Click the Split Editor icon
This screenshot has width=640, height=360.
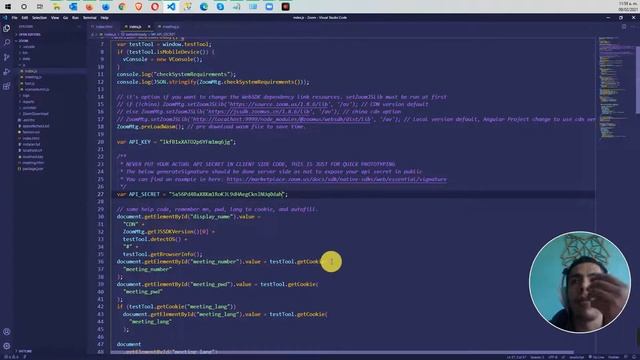tap(624, 27)
